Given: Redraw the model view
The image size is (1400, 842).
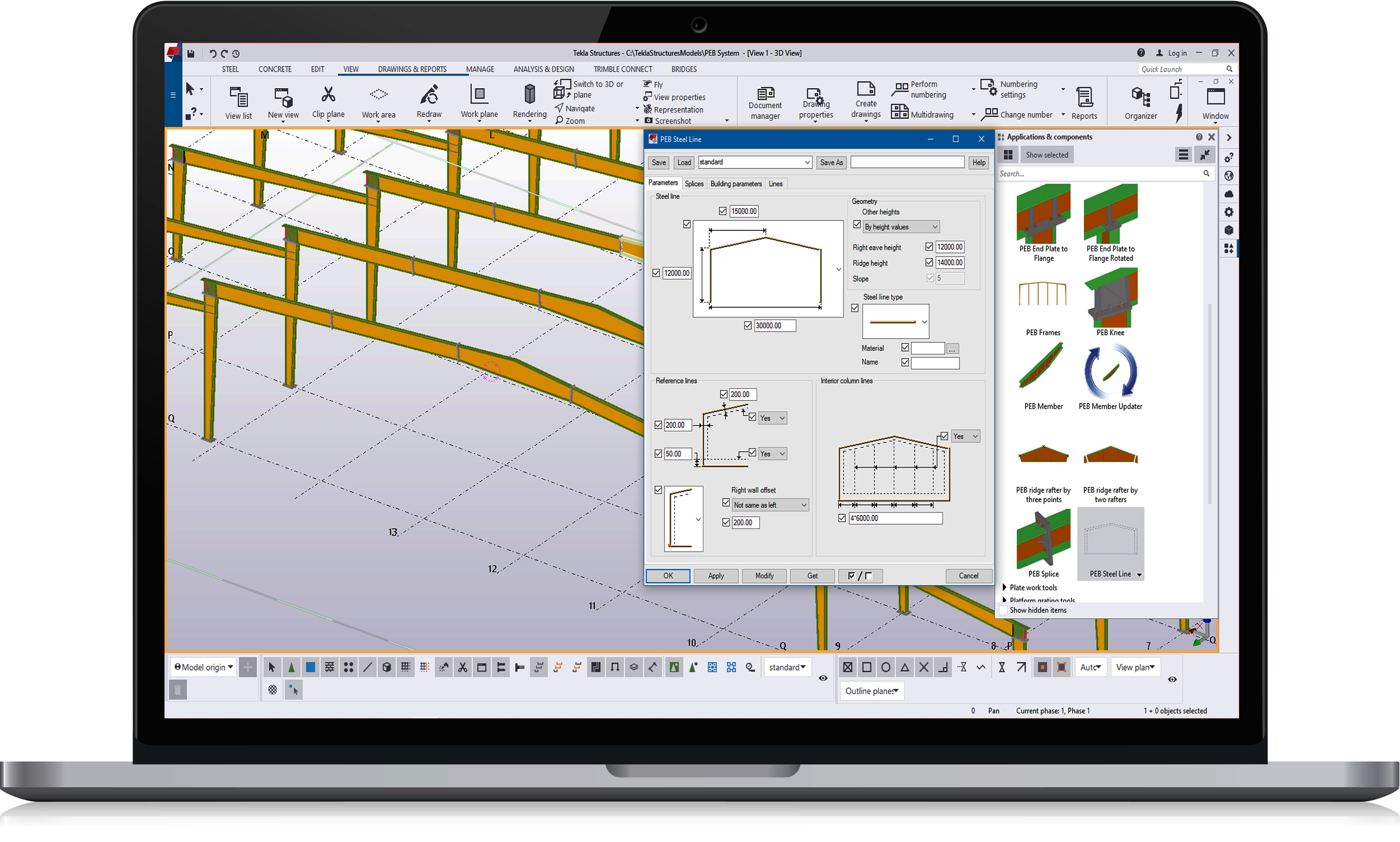Looking at the screenshot, I should pyautogui.click(x=429, y=102).
